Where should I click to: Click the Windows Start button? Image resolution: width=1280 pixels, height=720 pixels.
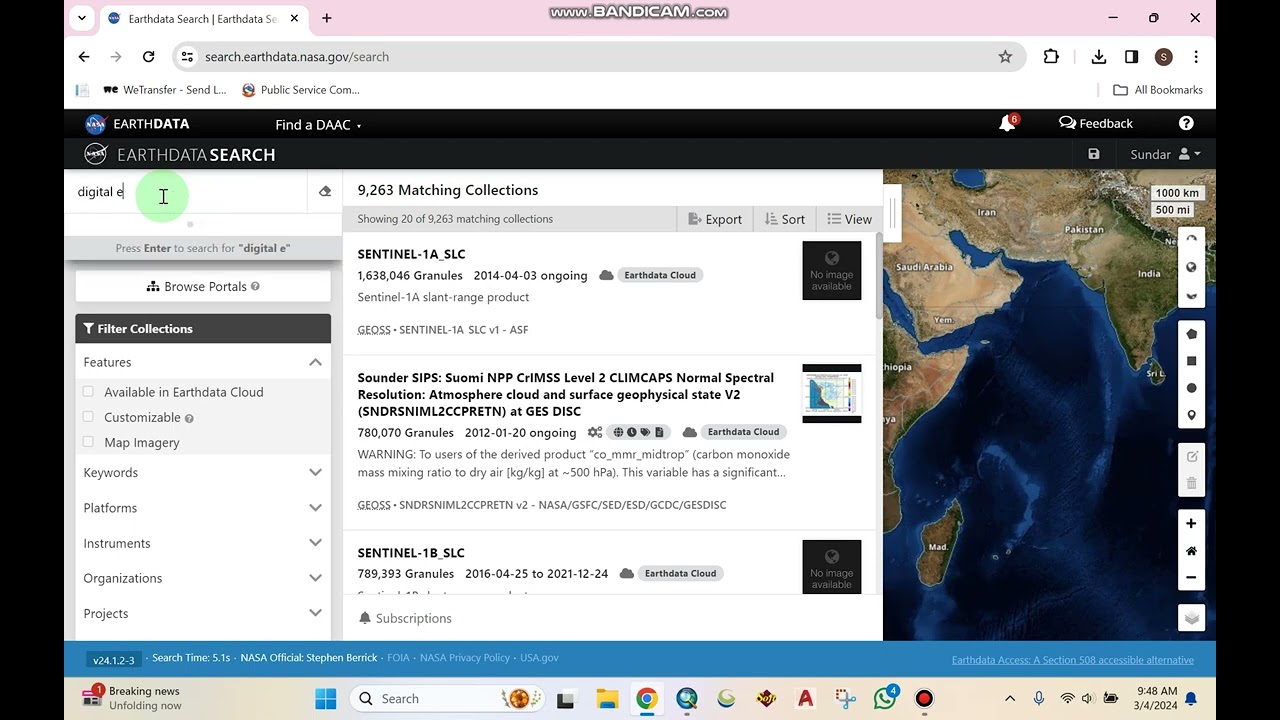(326, 699)
